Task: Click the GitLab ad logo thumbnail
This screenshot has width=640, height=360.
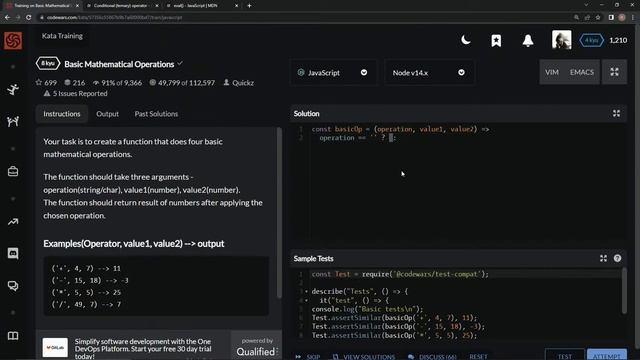Action: pyautogui.click(x=55, y=347)
